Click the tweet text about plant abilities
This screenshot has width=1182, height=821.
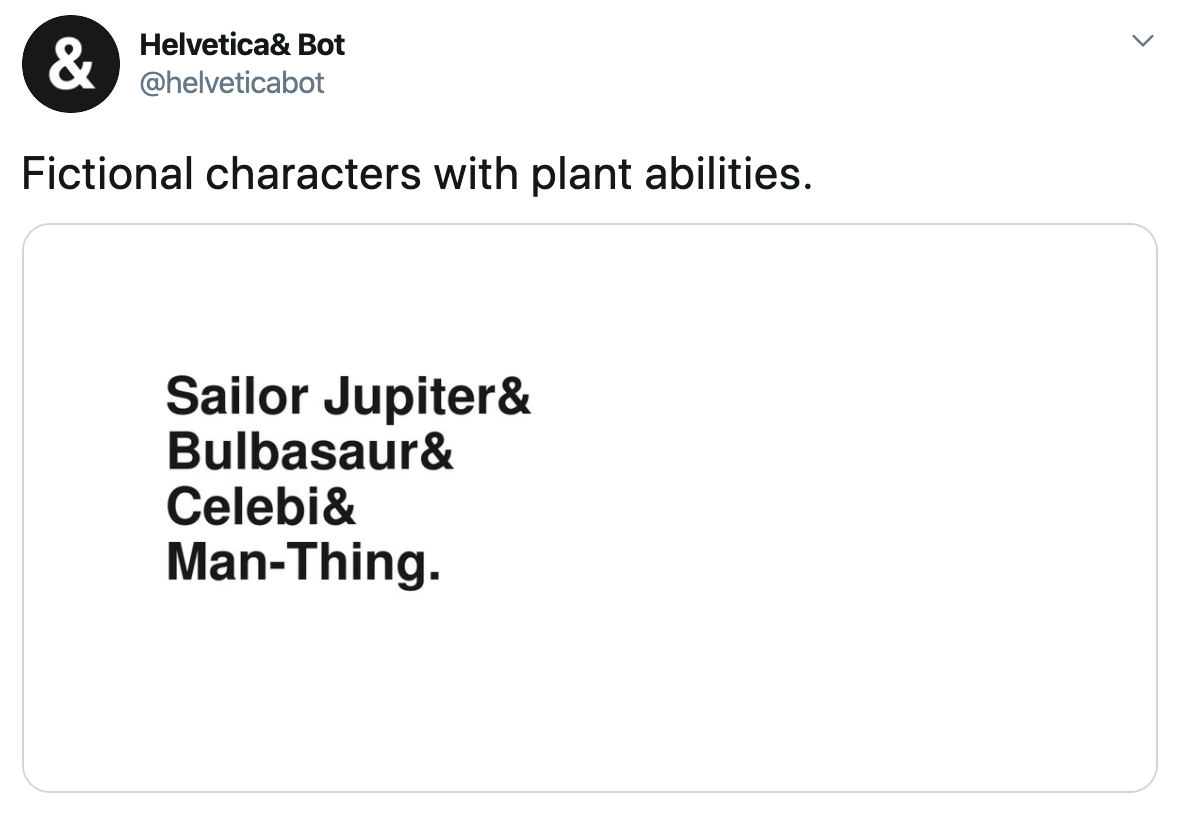click(x=416, y=174)
